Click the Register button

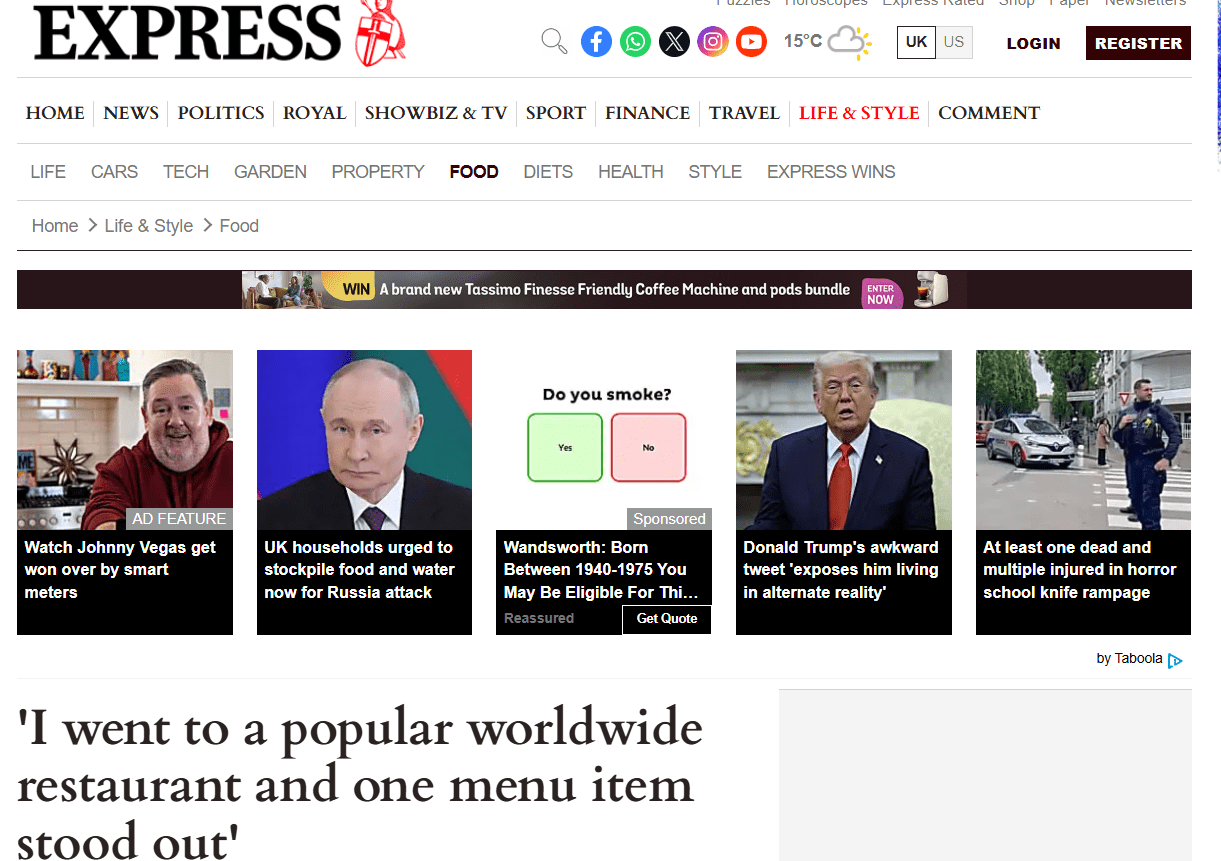[1138, 43]
